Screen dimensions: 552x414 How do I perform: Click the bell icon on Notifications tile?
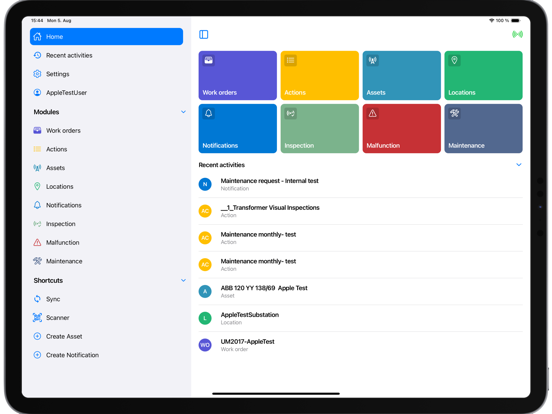tap(208, 113)
